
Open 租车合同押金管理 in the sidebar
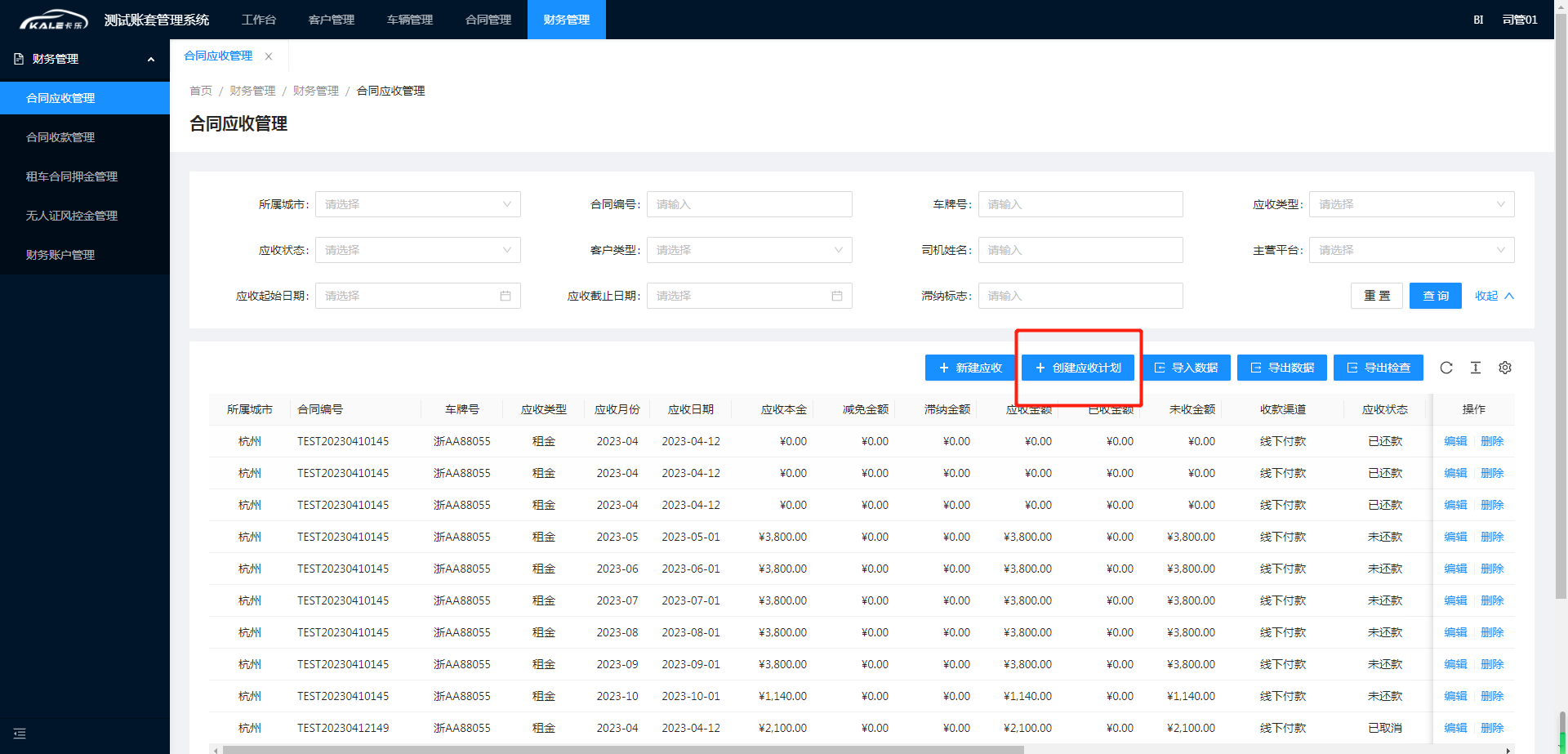[85, 176]
